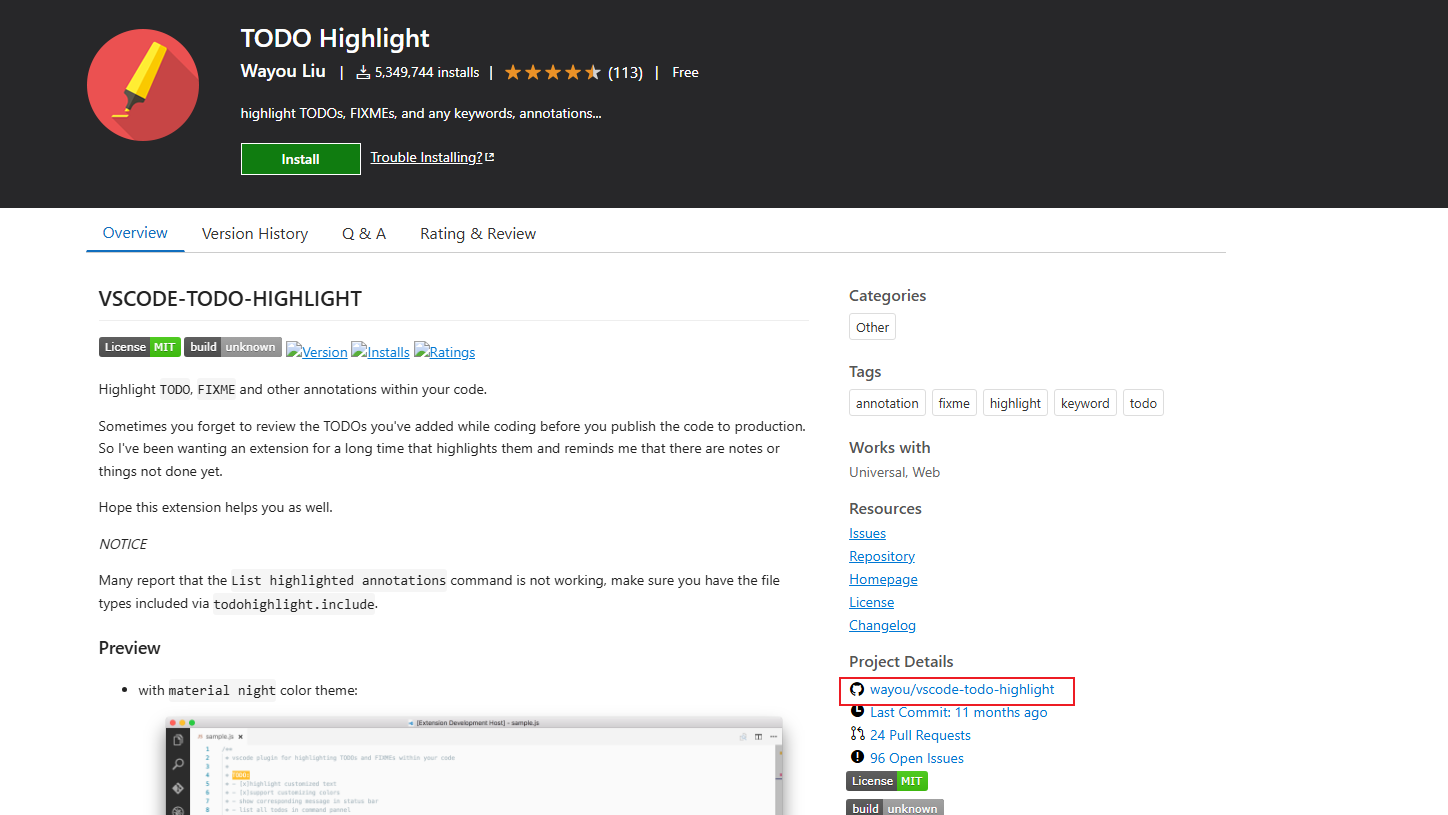Click the Preview section heading
The width and height of the screenshot is (1448, 815).
(x=130, y=648)
